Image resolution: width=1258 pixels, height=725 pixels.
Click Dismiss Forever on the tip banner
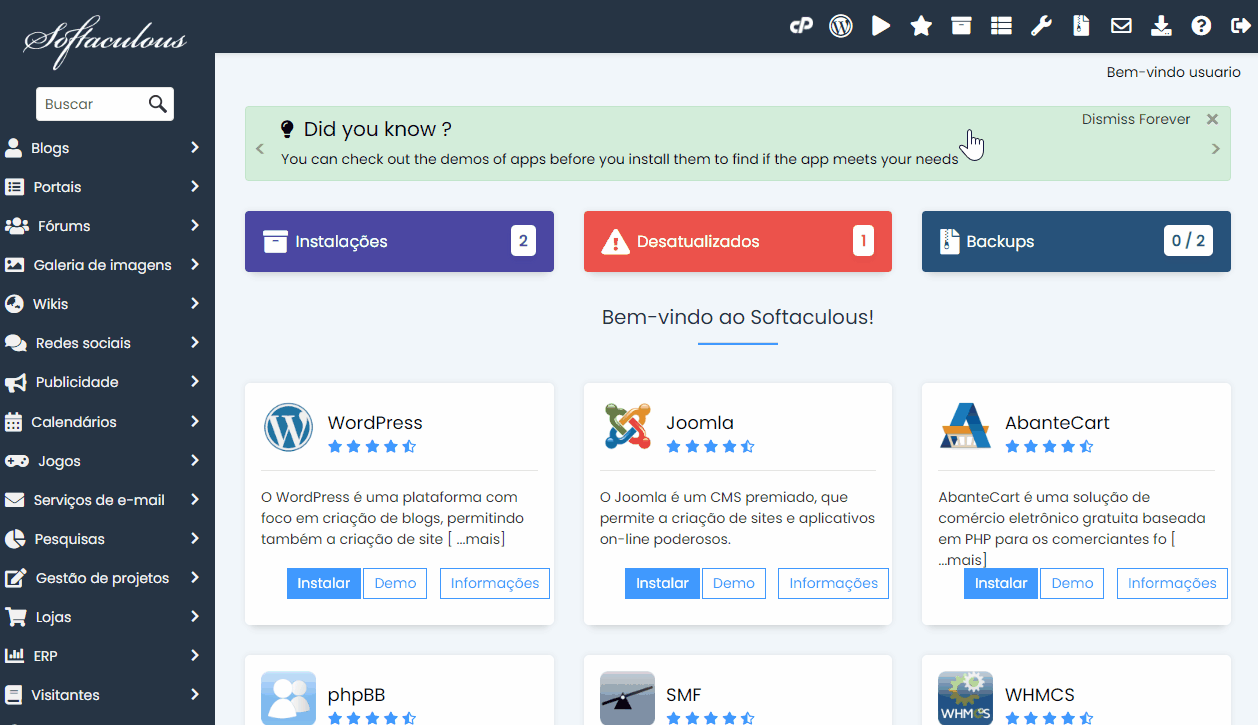(x=1136, y=119)
